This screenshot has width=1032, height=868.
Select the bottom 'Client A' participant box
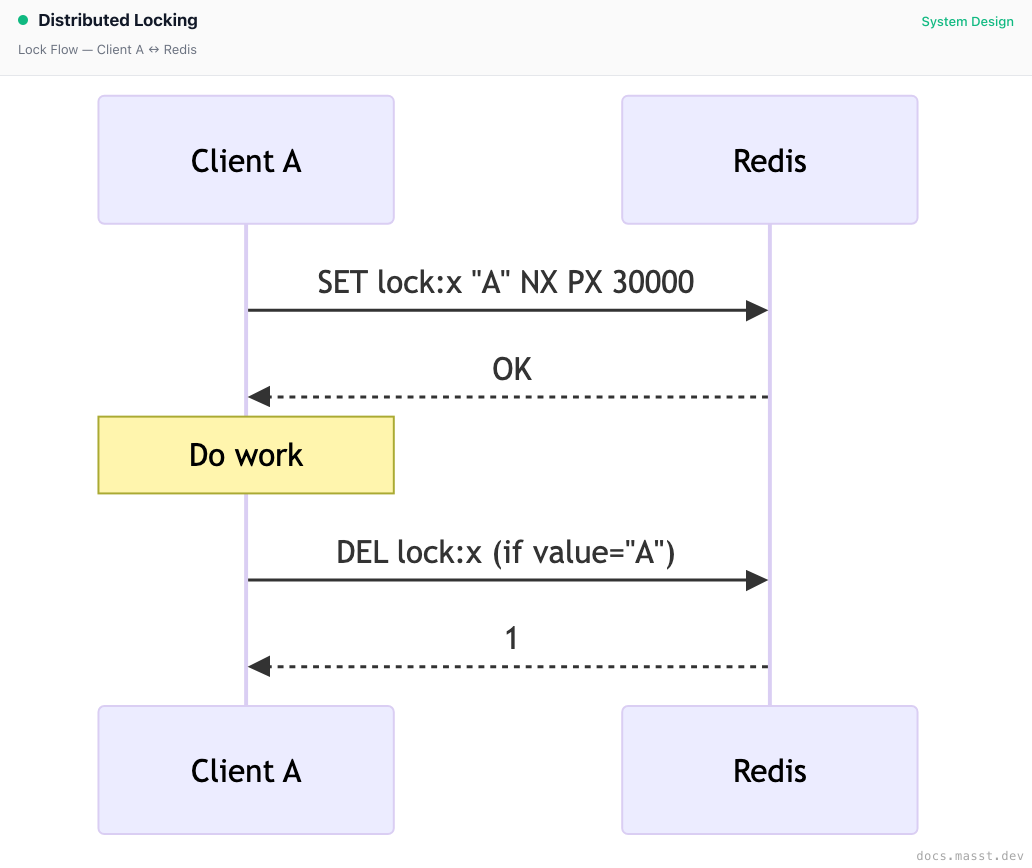point(246,770)
